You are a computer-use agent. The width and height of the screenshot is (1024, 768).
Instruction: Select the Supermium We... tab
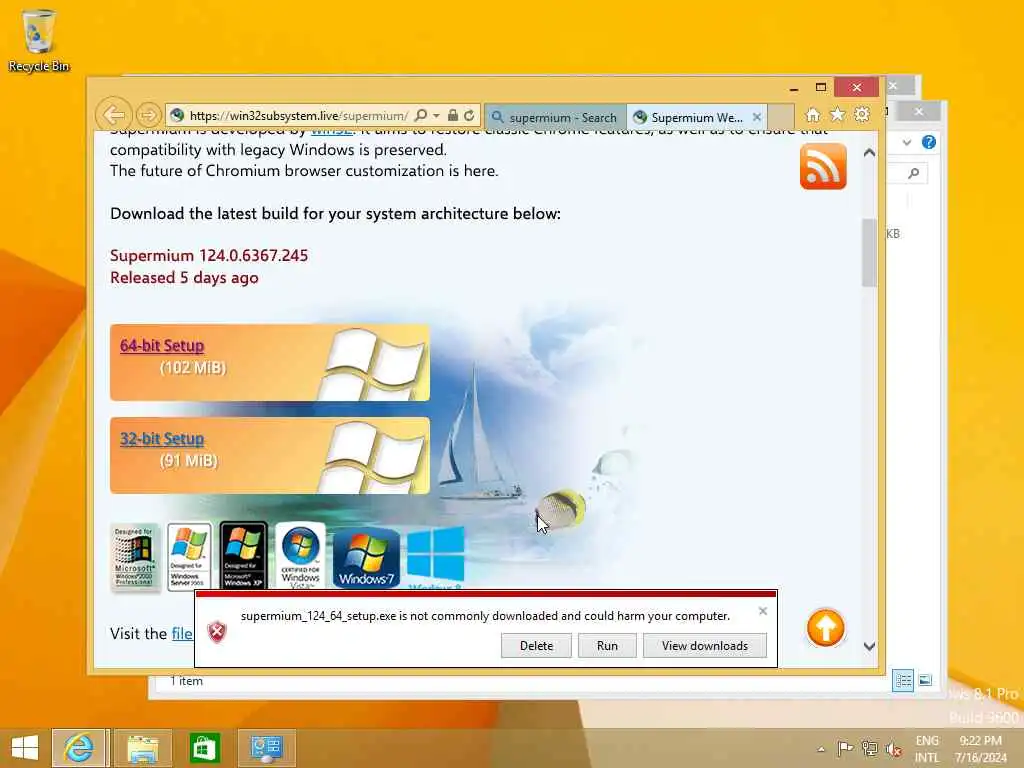(x=688, y=117)
